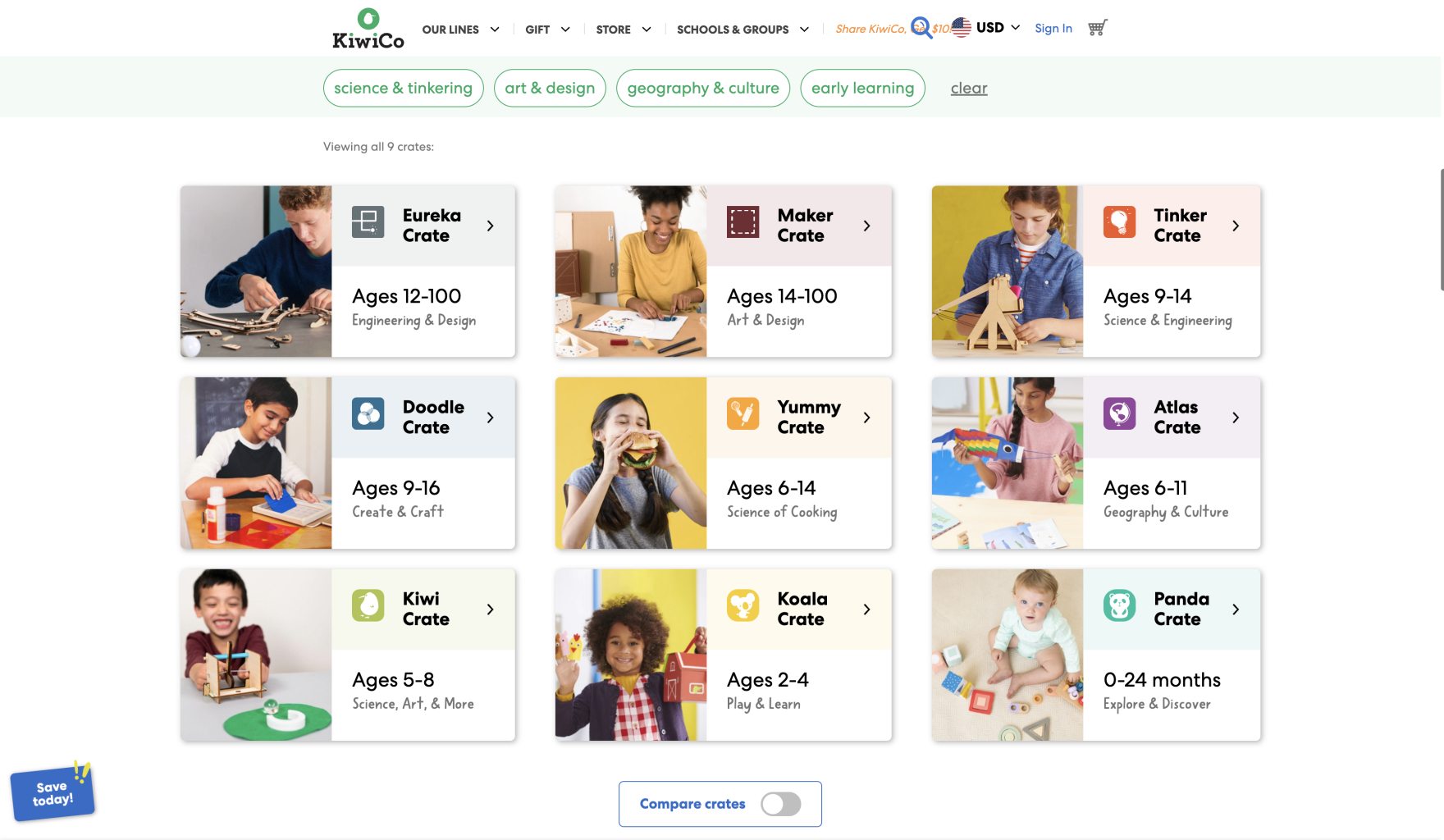Click the KiwiCo logo

point(368,29)
